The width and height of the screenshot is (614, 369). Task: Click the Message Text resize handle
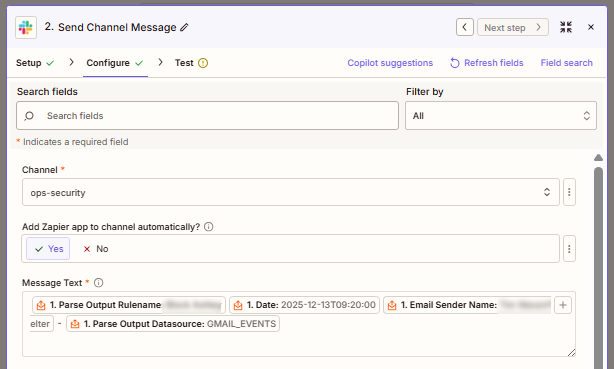571,353
